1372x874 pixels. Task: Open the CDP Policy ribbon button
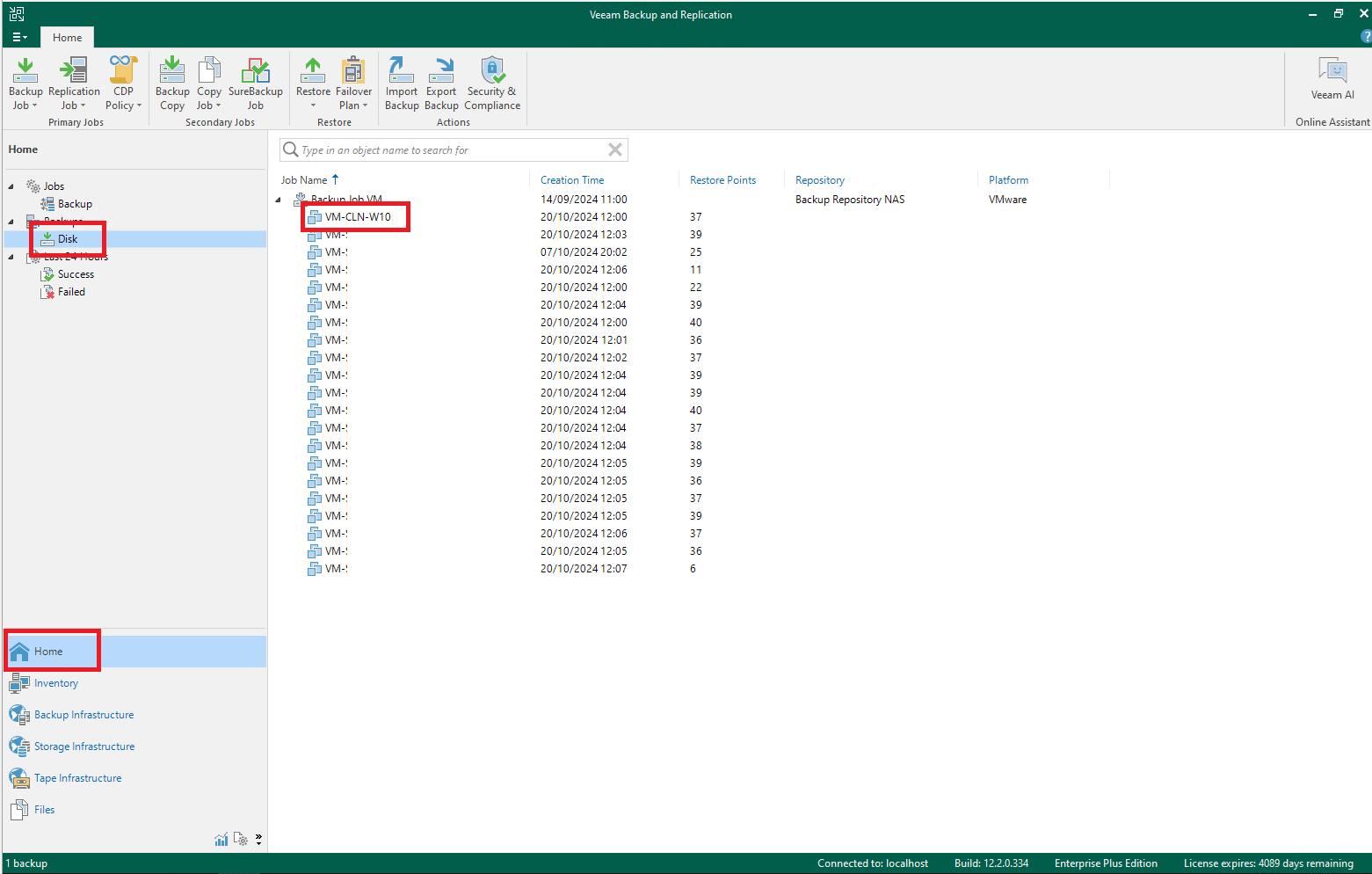tap(123, 83)
